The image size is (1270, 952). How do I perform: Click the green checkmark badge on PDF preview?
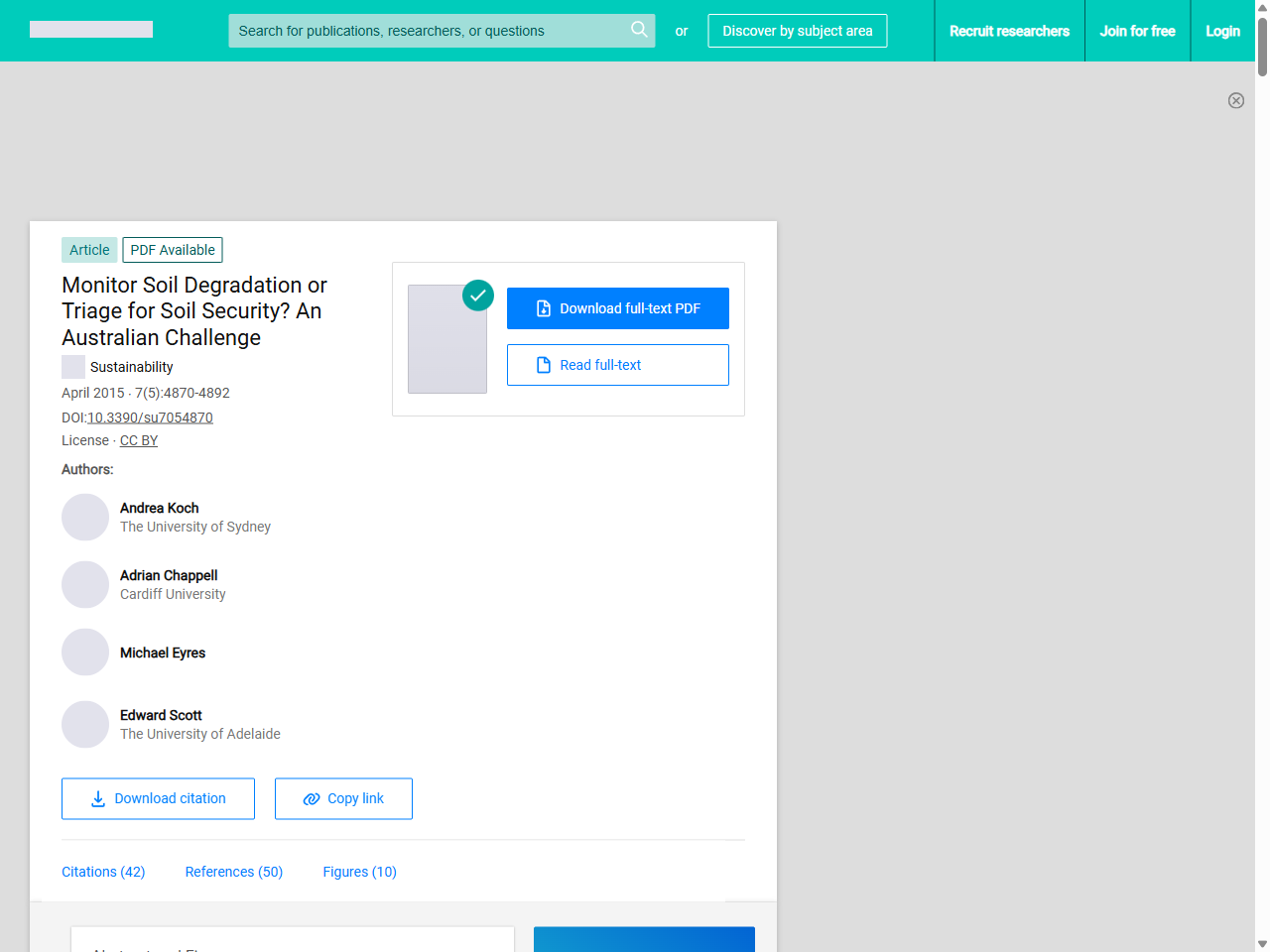[x=478, y=295]
